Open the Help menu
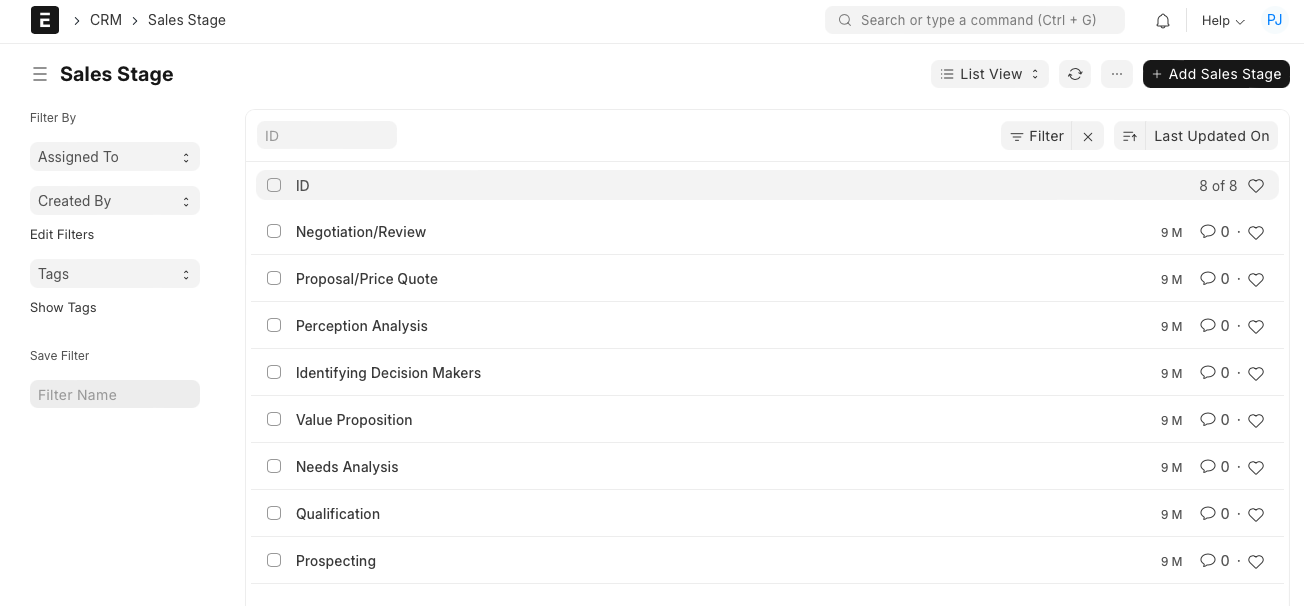This screenshot has height=606, width=1304. tap(1222, 20)
